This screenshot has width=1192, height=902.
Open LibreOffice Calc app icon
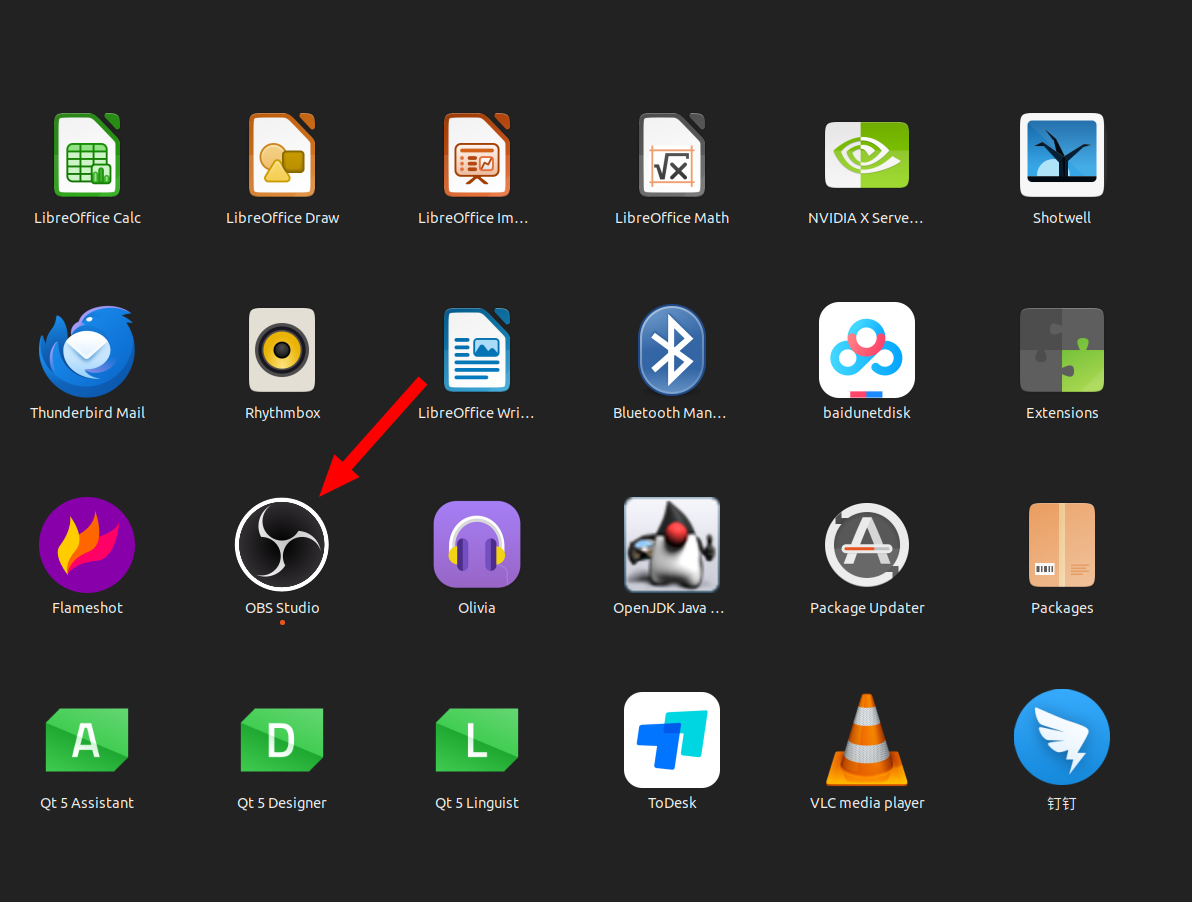click(87, 155)
